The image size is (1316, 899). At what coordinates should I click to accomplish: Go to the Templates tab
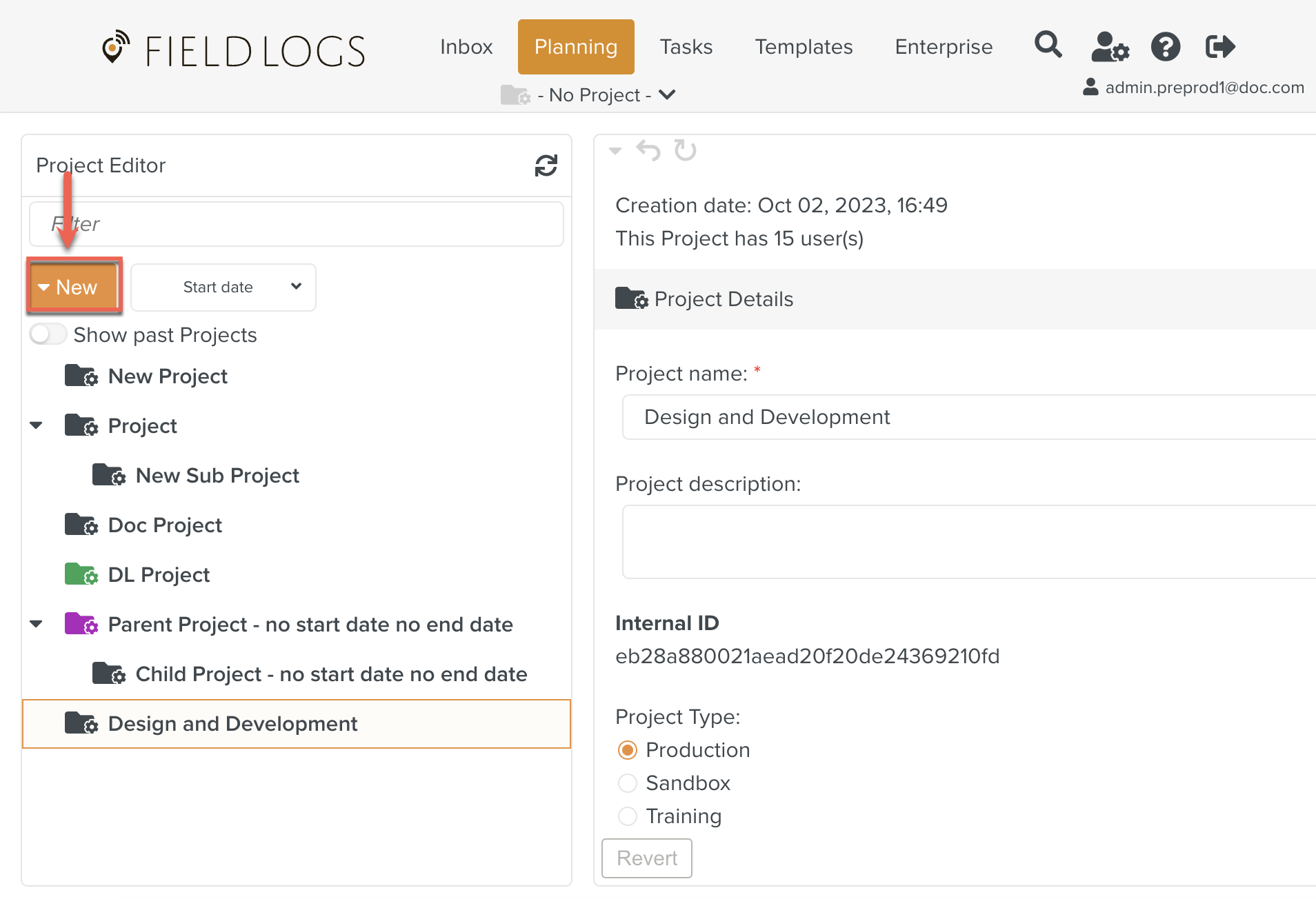coord(804,47)
